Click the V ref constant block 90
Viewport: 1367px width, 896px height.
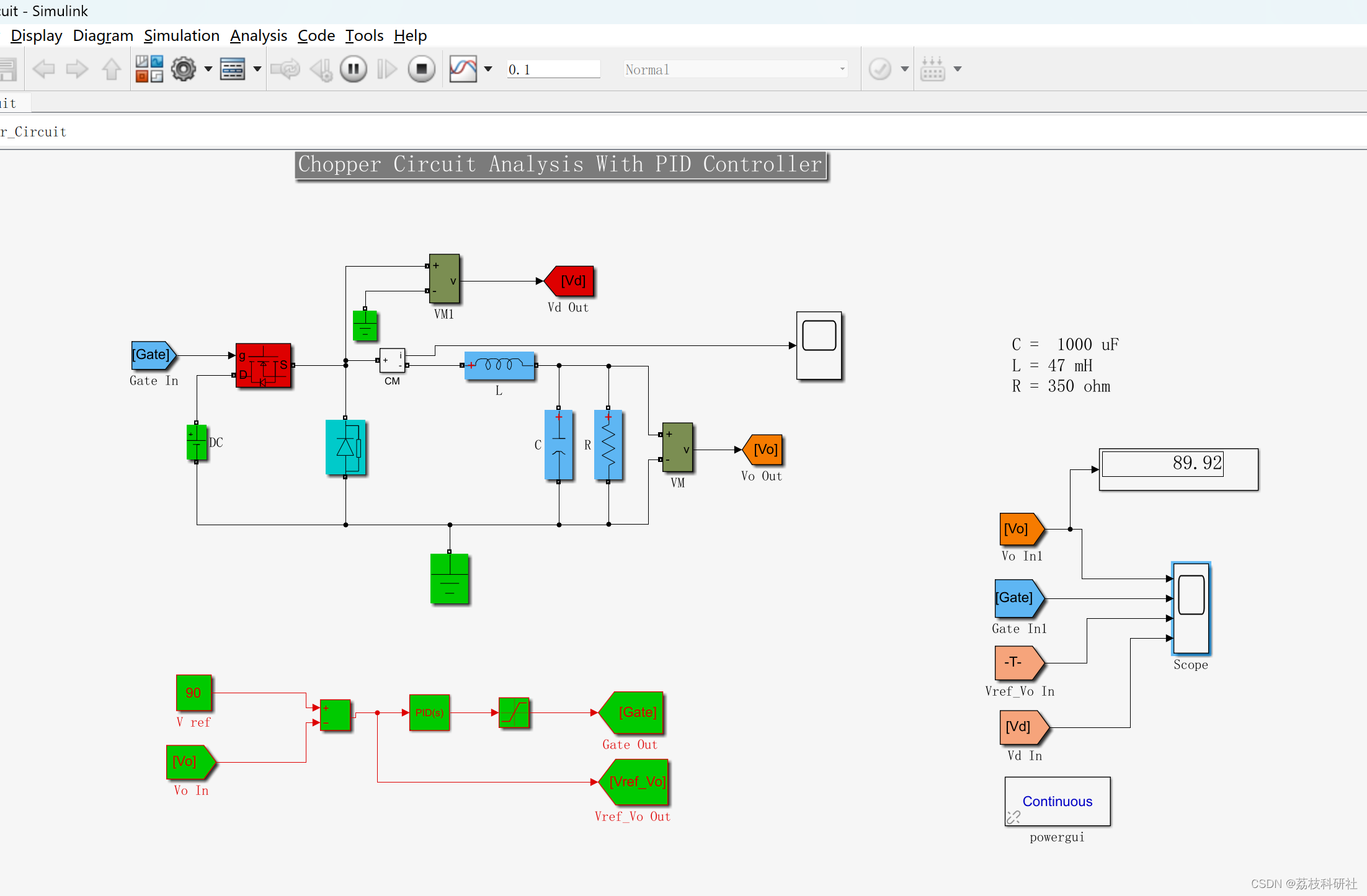click(x=194, y=693)
